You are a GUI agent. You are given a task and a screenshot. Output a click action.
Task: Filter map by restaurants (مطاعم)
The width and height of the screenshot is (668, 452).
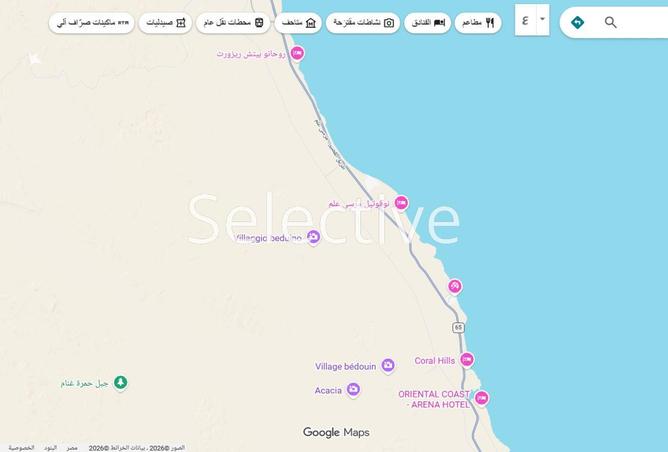(478, 22)
